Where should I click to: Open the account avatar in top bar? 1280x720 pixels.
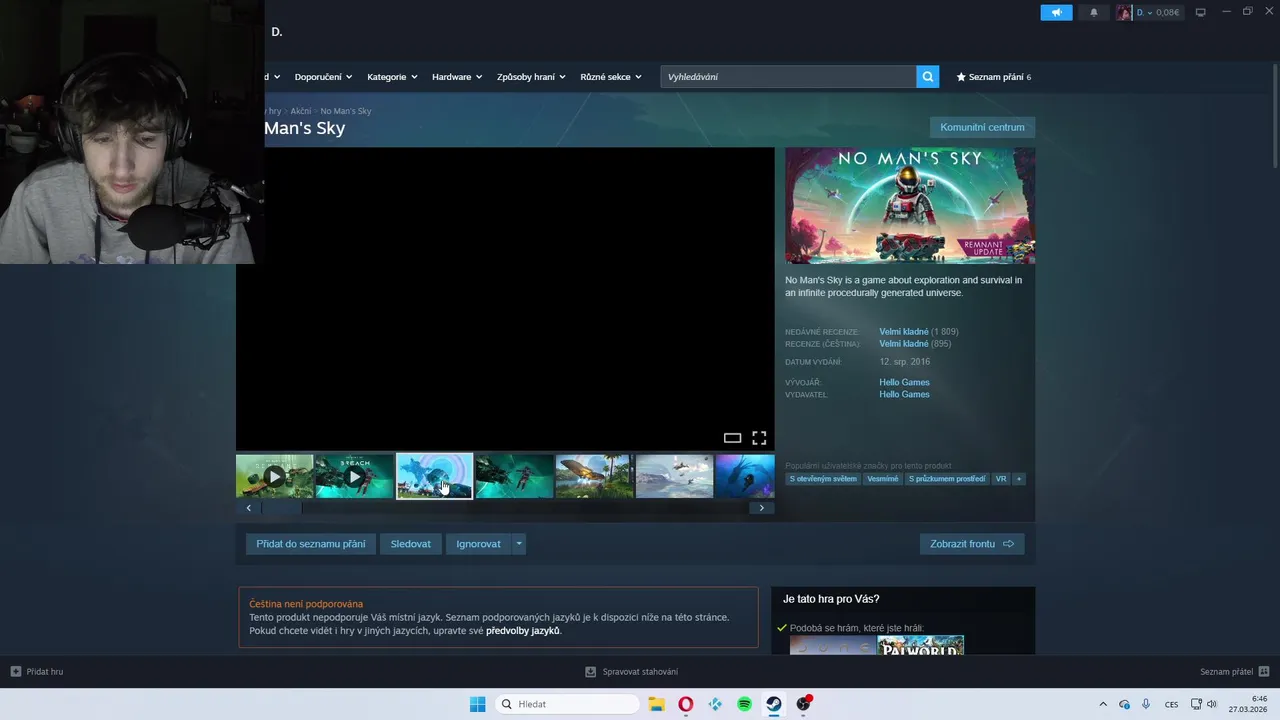[x=1124, y=12]
